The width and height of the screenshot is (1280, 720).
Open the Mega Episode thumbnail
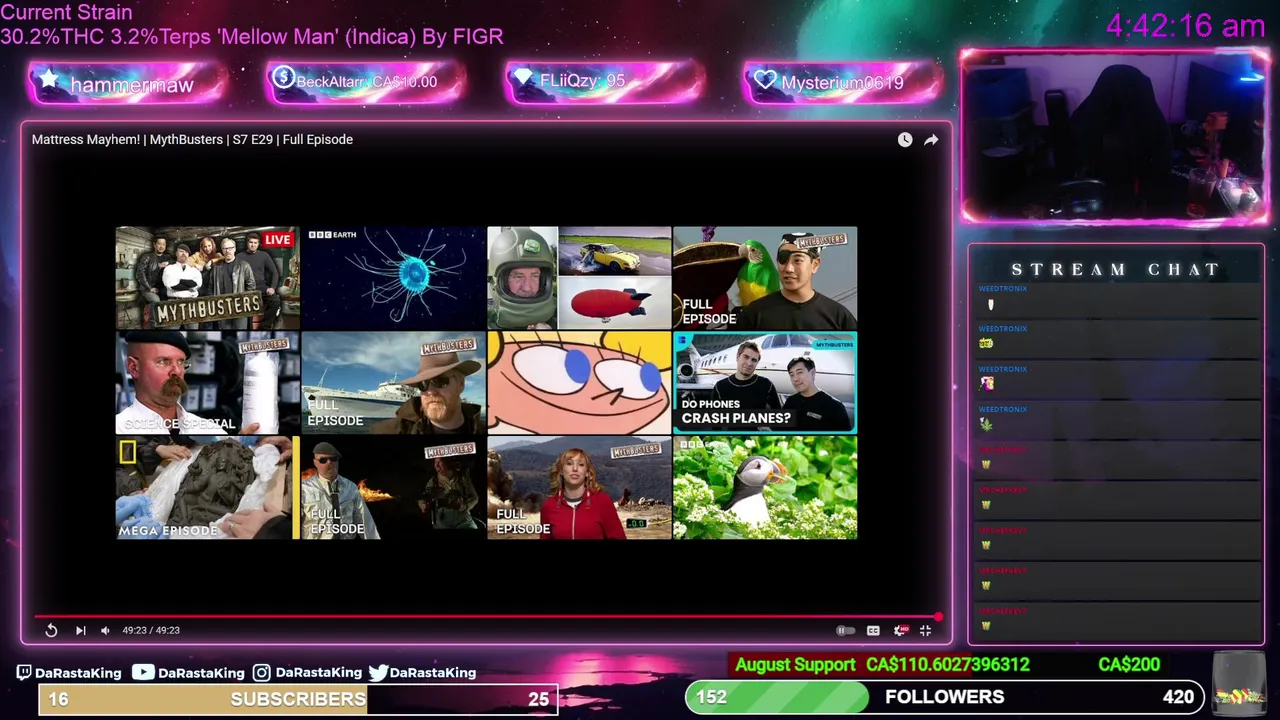click(207, 488)
